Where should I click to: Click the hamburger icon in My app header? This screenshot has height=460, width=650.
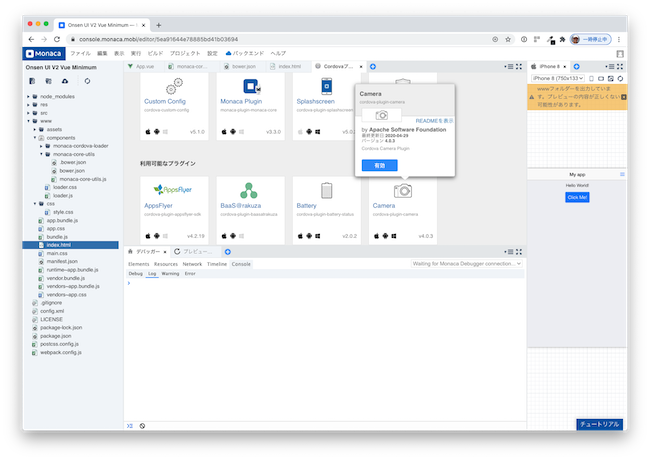click(x=622, y=174)
